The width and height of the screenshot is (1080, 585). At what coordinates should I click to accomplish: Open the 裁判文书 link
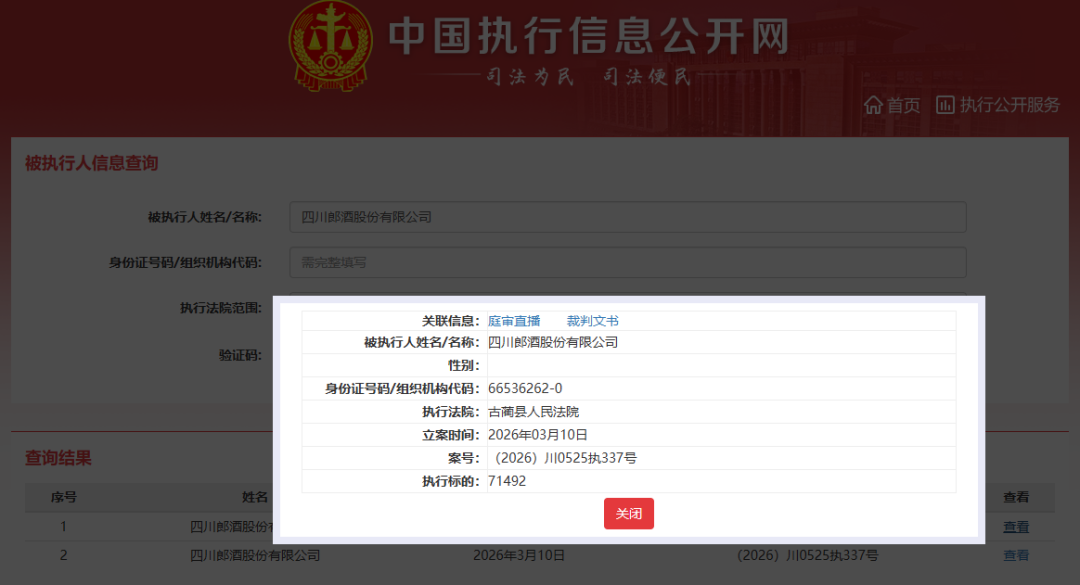(x=592, y=321)
